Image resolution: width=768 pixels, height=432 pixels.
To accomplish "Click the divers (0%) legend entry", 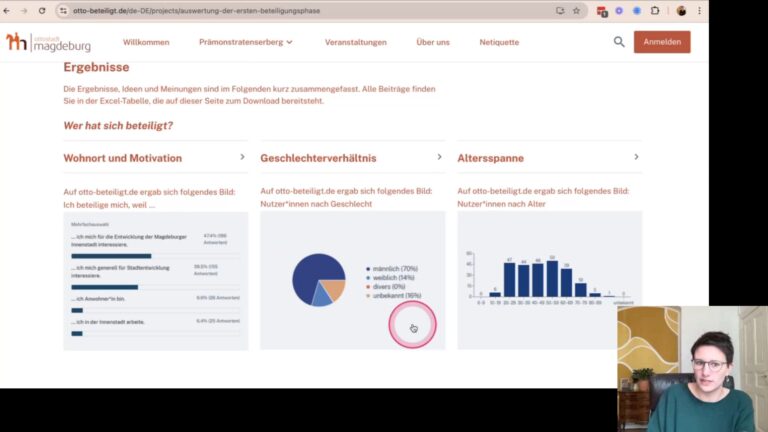I will tap(386, 287).
